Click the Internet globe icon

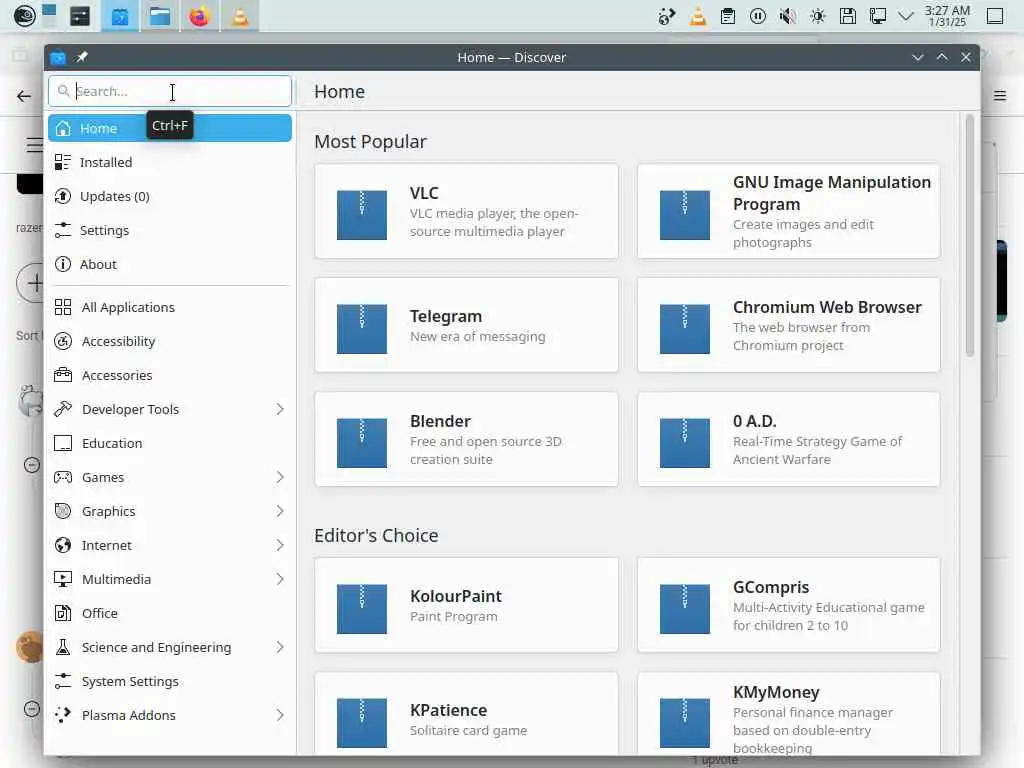(63, 545)
